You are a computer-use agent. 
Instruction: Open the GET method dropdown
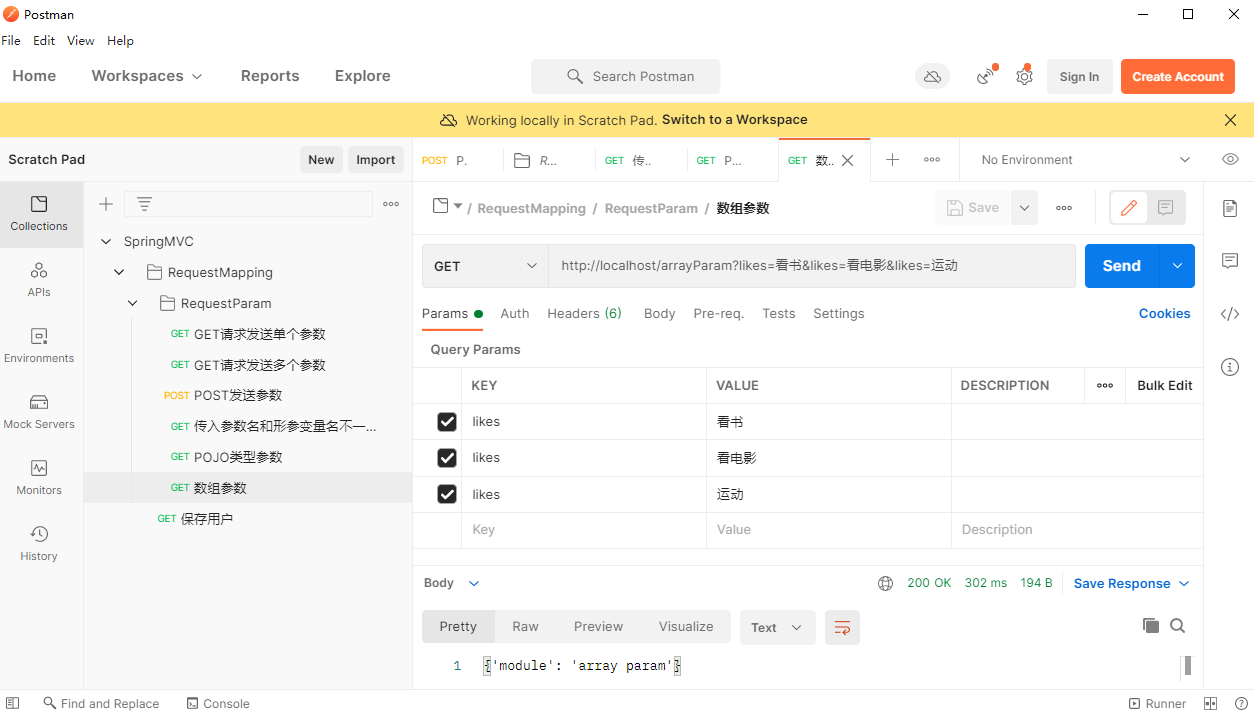485,266
